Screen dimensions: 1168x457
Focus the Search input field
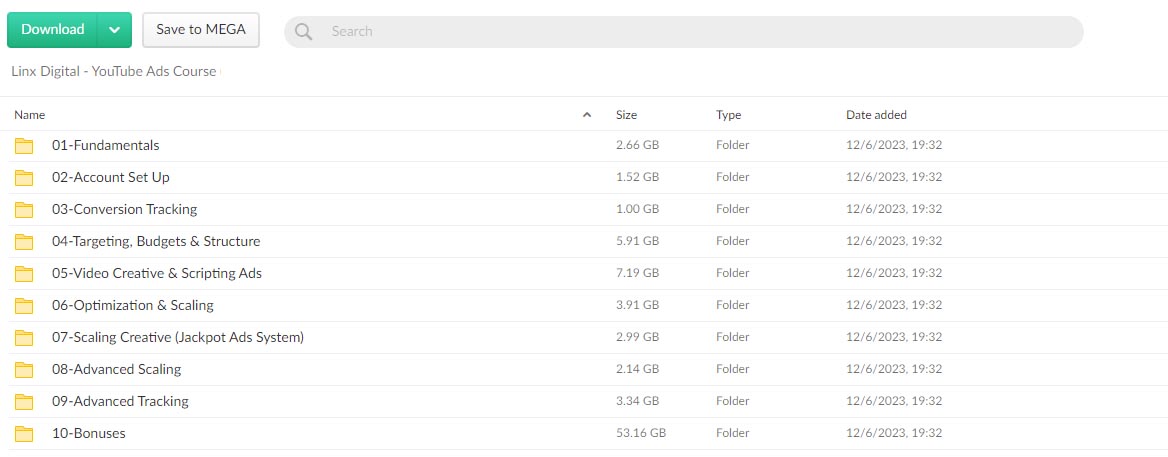coord(684,31)
